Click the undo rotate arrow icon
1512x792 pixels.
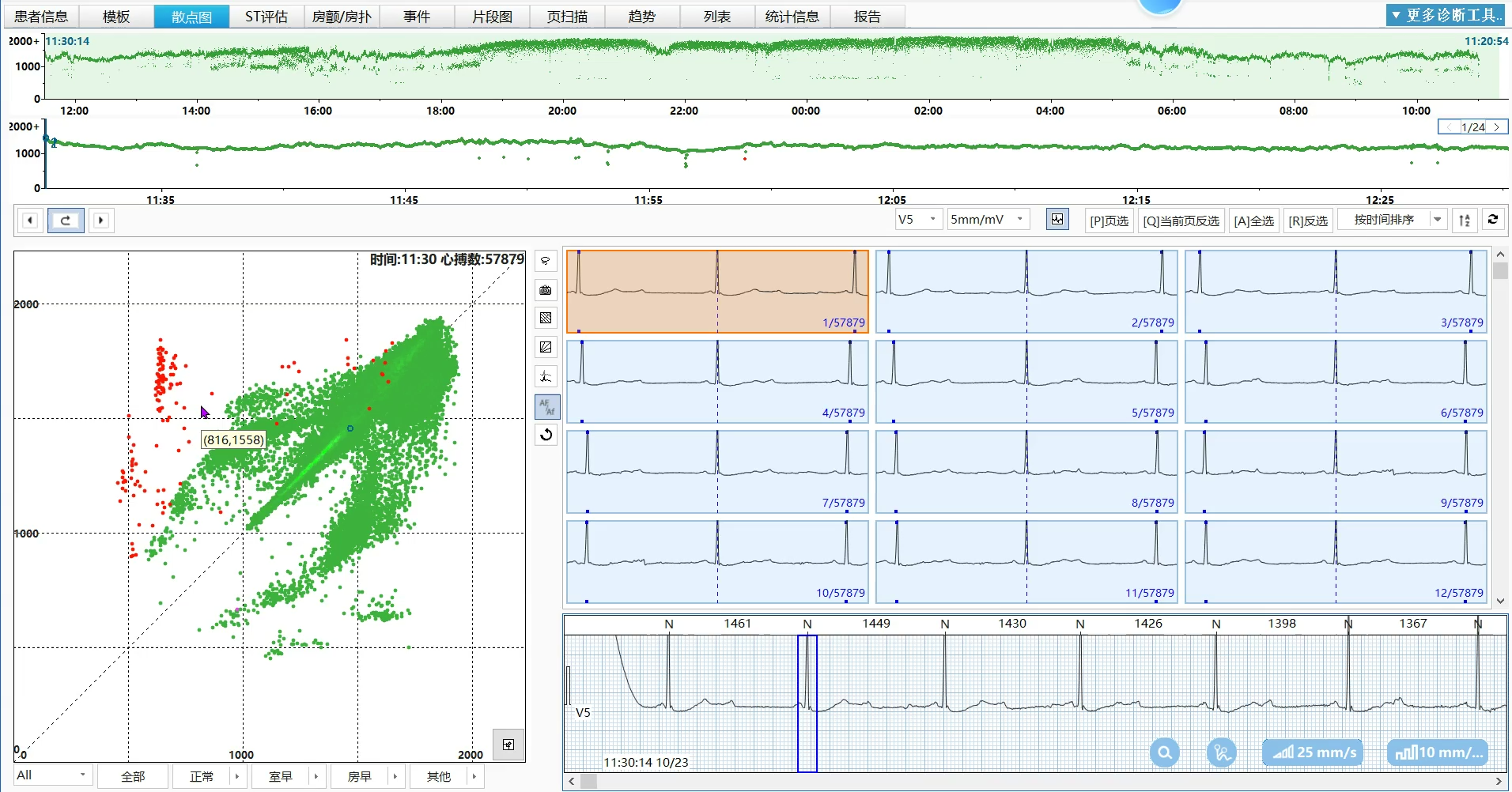[546, 435]
